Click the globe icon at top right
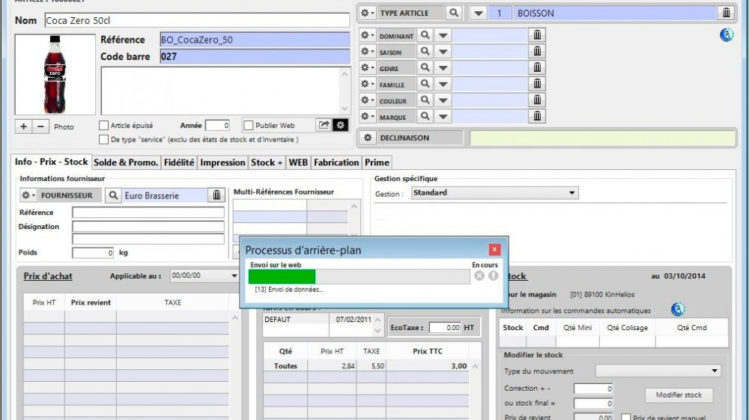Image resolution: width=749 pixels, height=420 pixels. (727, 35)
